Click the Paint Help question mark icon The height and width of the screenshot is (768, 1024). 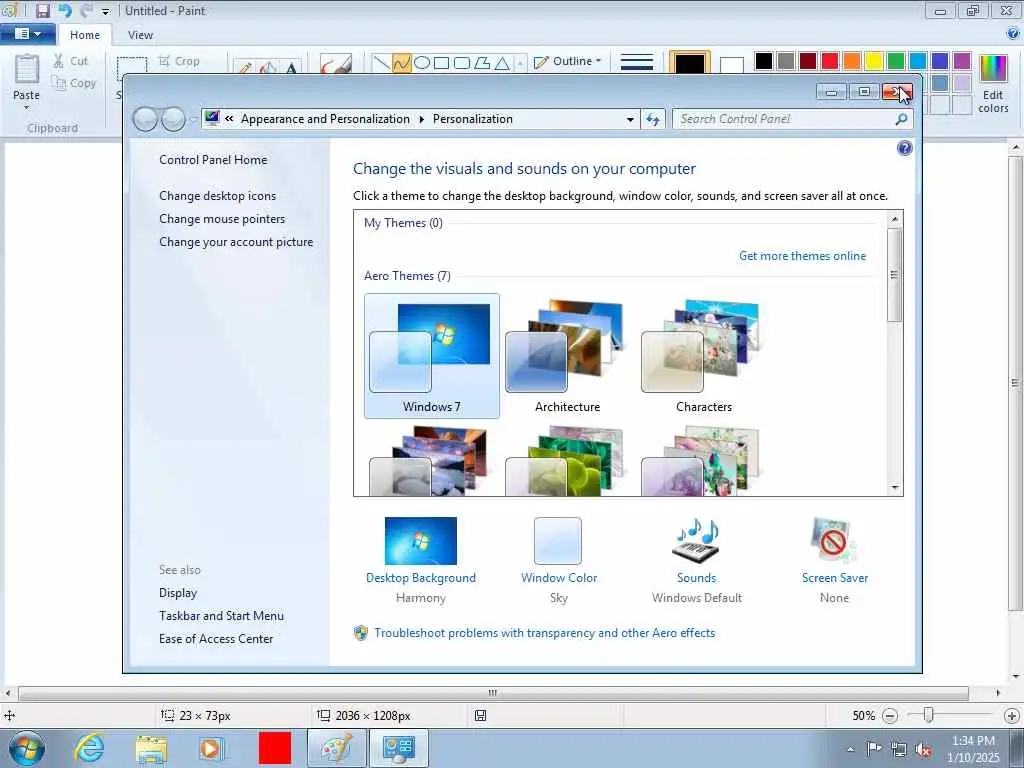(1014, 33)
